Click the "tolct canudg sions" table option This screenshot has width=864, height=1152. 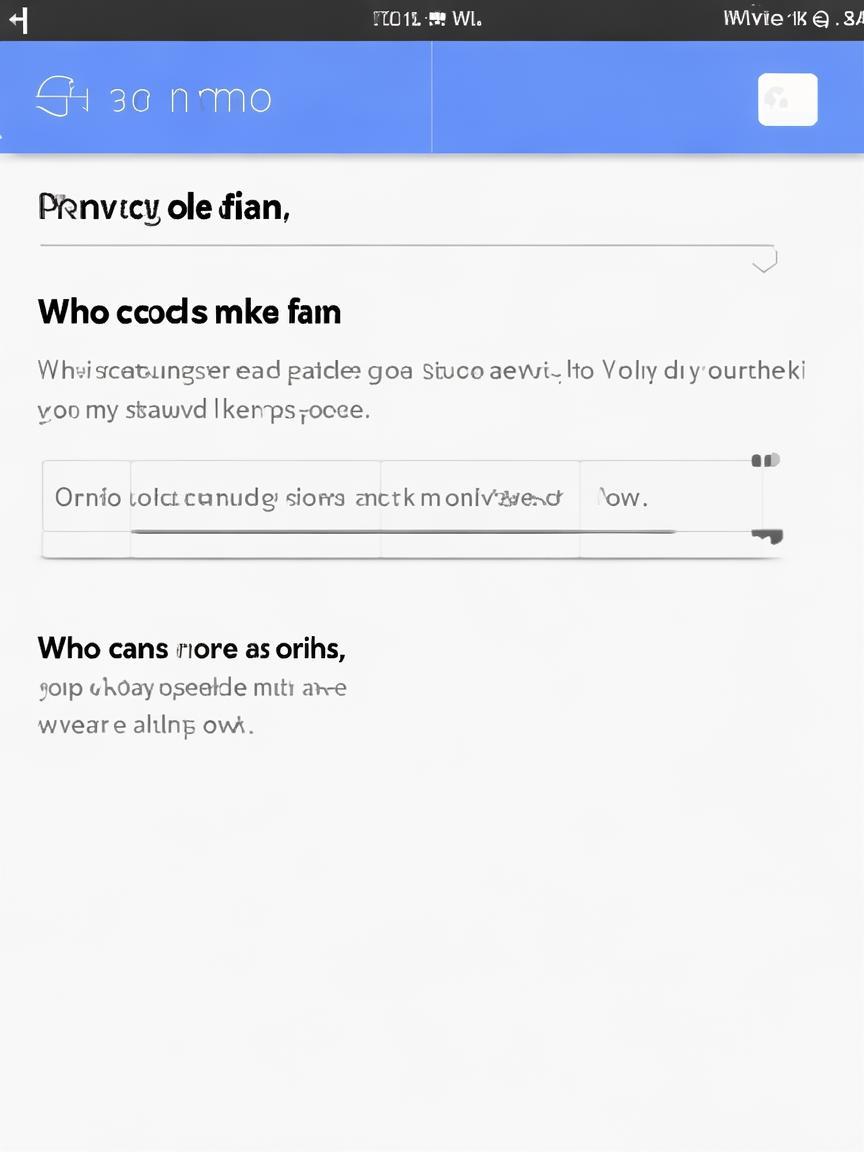[x=255, y=497]
